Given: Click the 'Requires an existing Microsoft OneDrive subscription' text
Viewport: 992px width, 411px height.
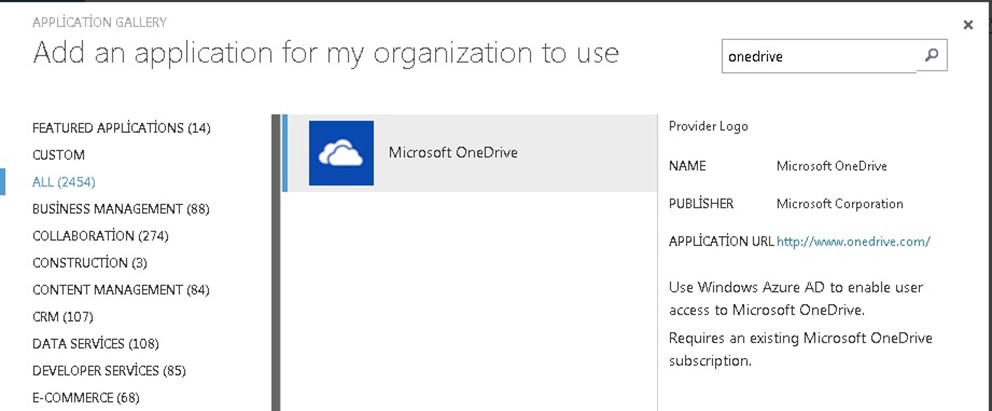Looking at the screenshot, I should (x=800, y=349).
